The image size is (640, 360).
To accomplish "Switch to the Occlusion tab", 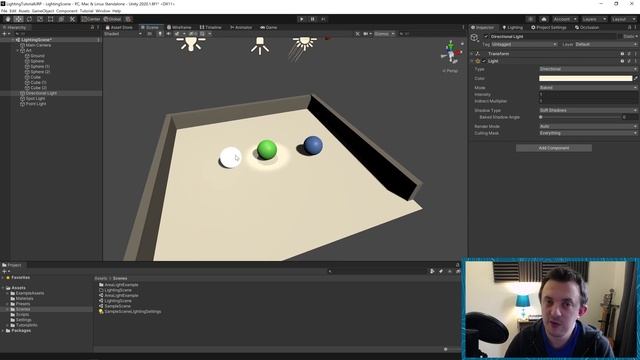I will click(x=587, y=27).
